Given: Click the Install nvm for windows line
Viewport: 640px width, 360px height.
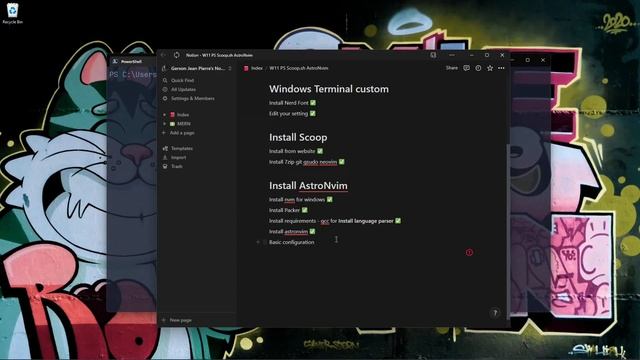Looking at the screenshot, I should 301,200.
